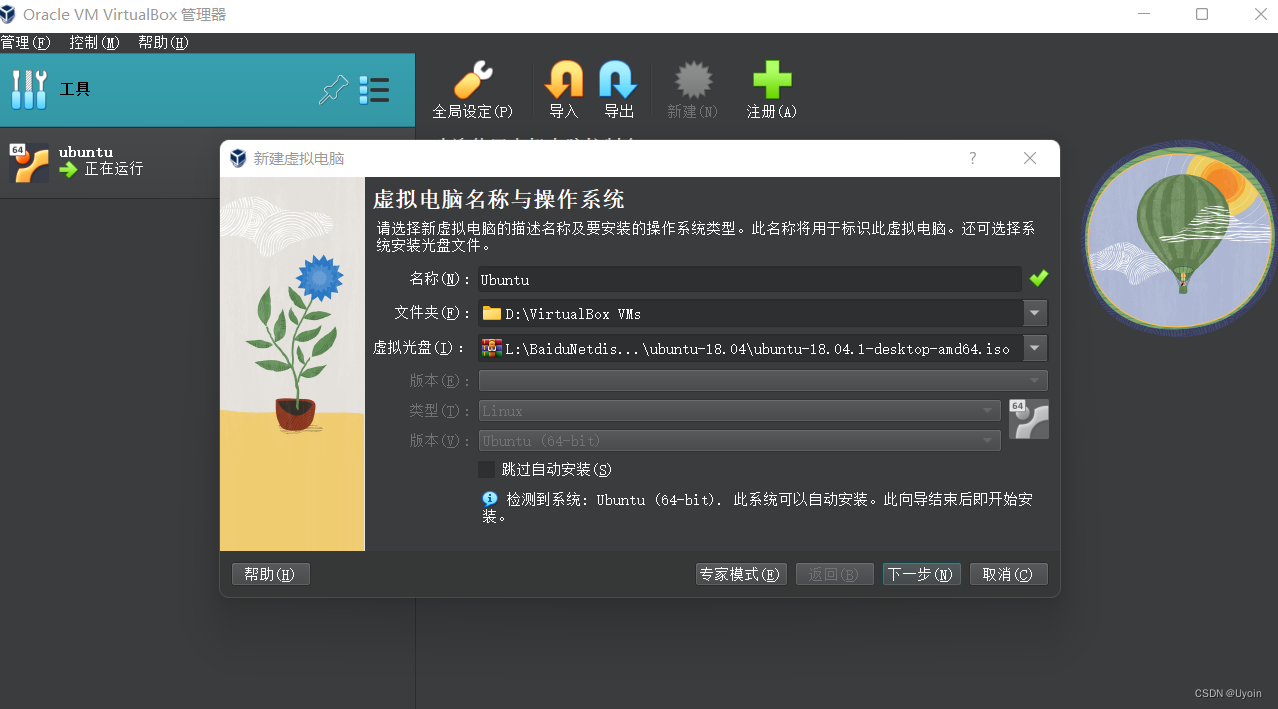Click the Next (下一步) button

tap(921, 574)
